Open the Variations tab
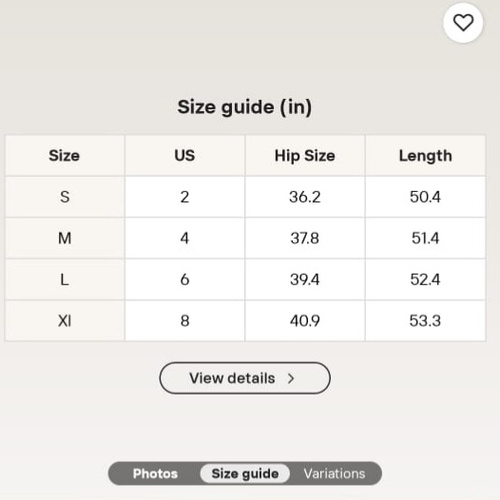Screen dimensions: 500x500 click(x=335, y=473)
